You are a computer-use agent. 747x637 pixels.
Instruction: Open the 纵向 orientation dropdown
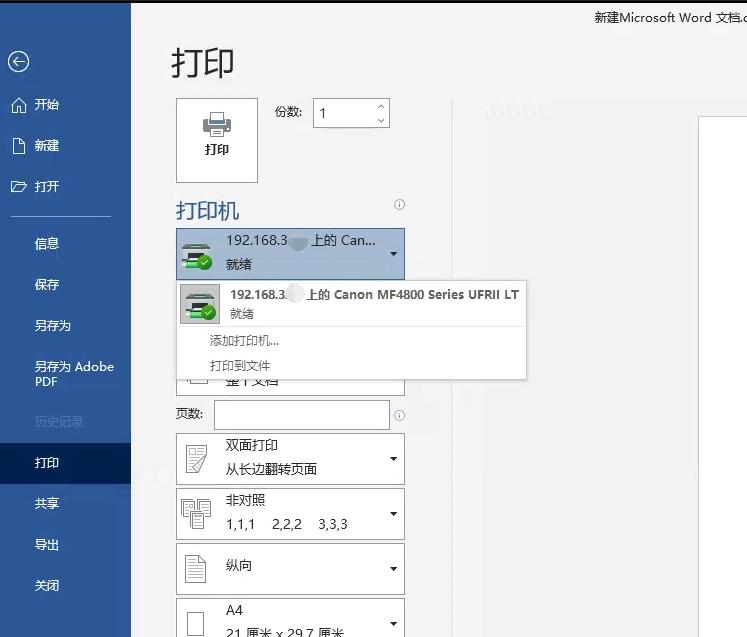290,569
